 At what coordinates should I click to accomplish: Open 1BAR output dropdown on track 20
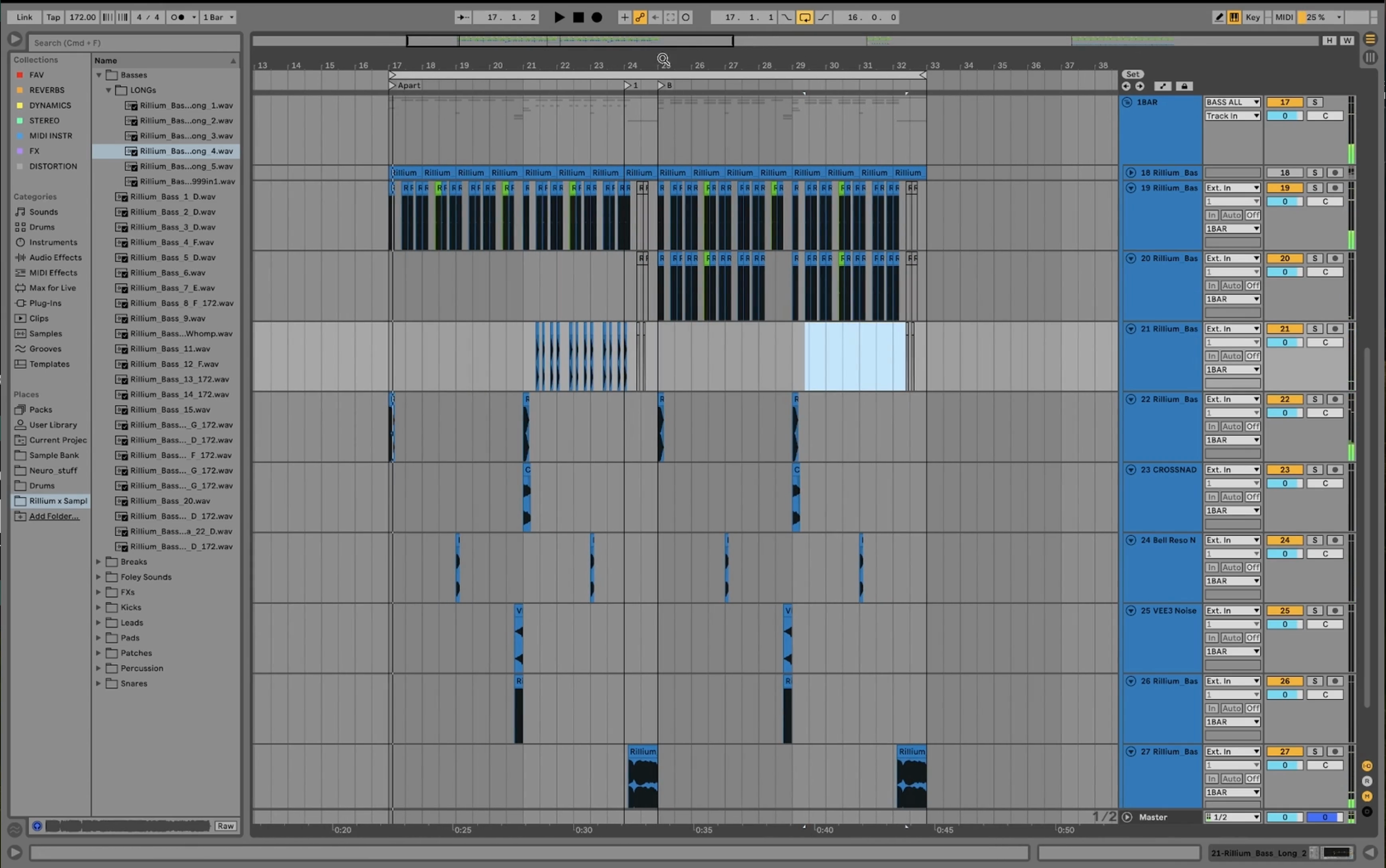(1232, 300)
